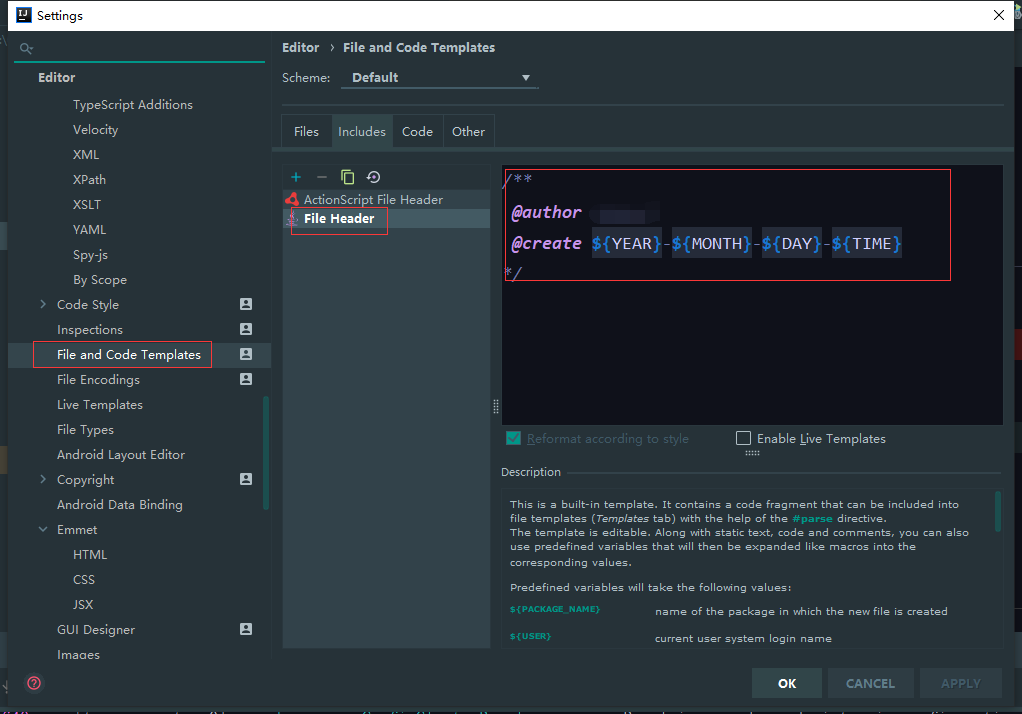Open Android Data Binding settings
Screen dimensions: 1022x714
coord(120,504)
